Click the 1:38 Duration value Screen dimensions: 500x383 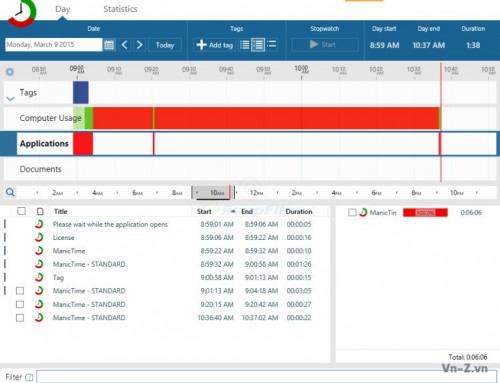point(473,45)
